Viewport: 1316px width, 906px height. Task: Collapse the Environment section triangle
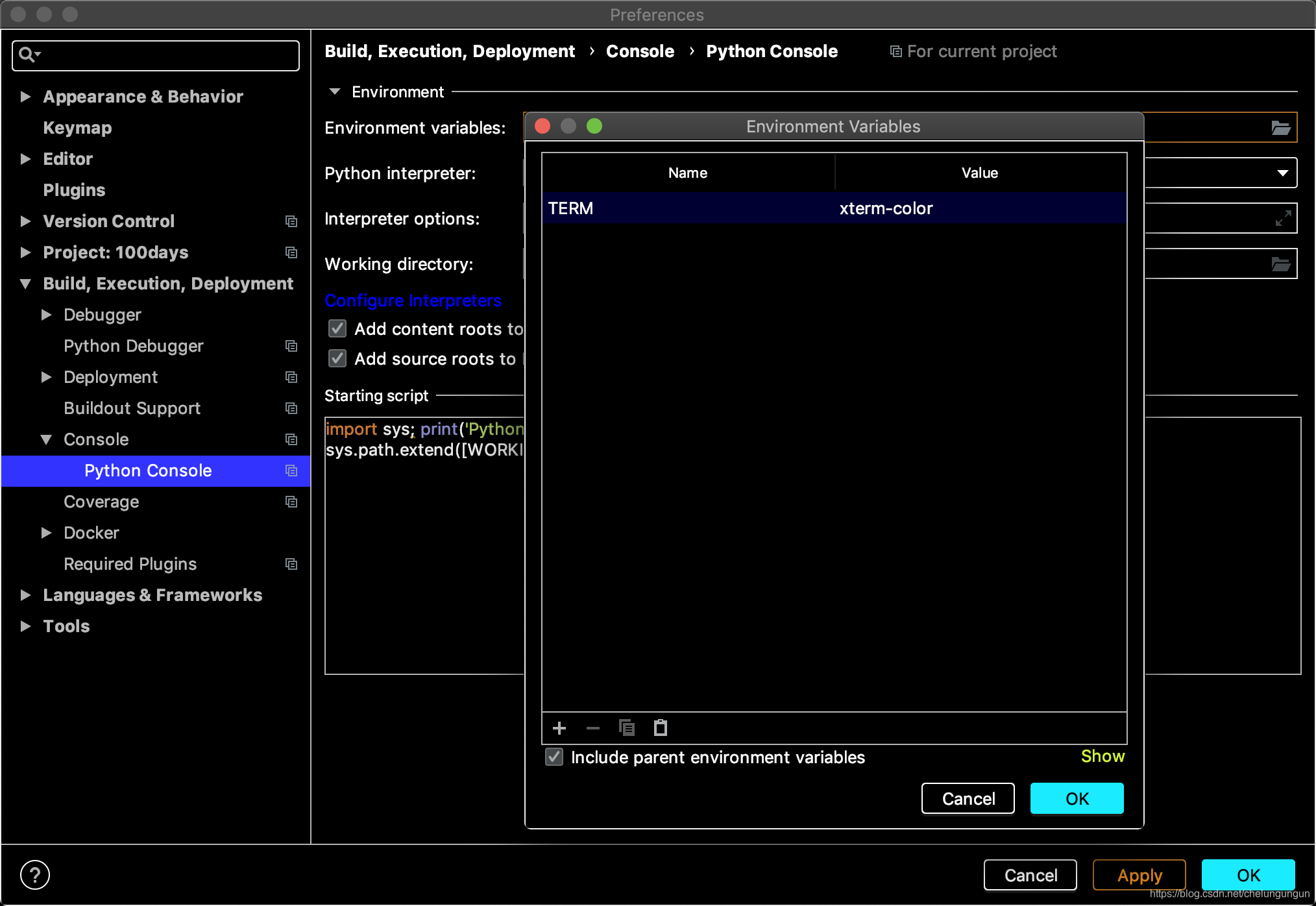(335, 92)
